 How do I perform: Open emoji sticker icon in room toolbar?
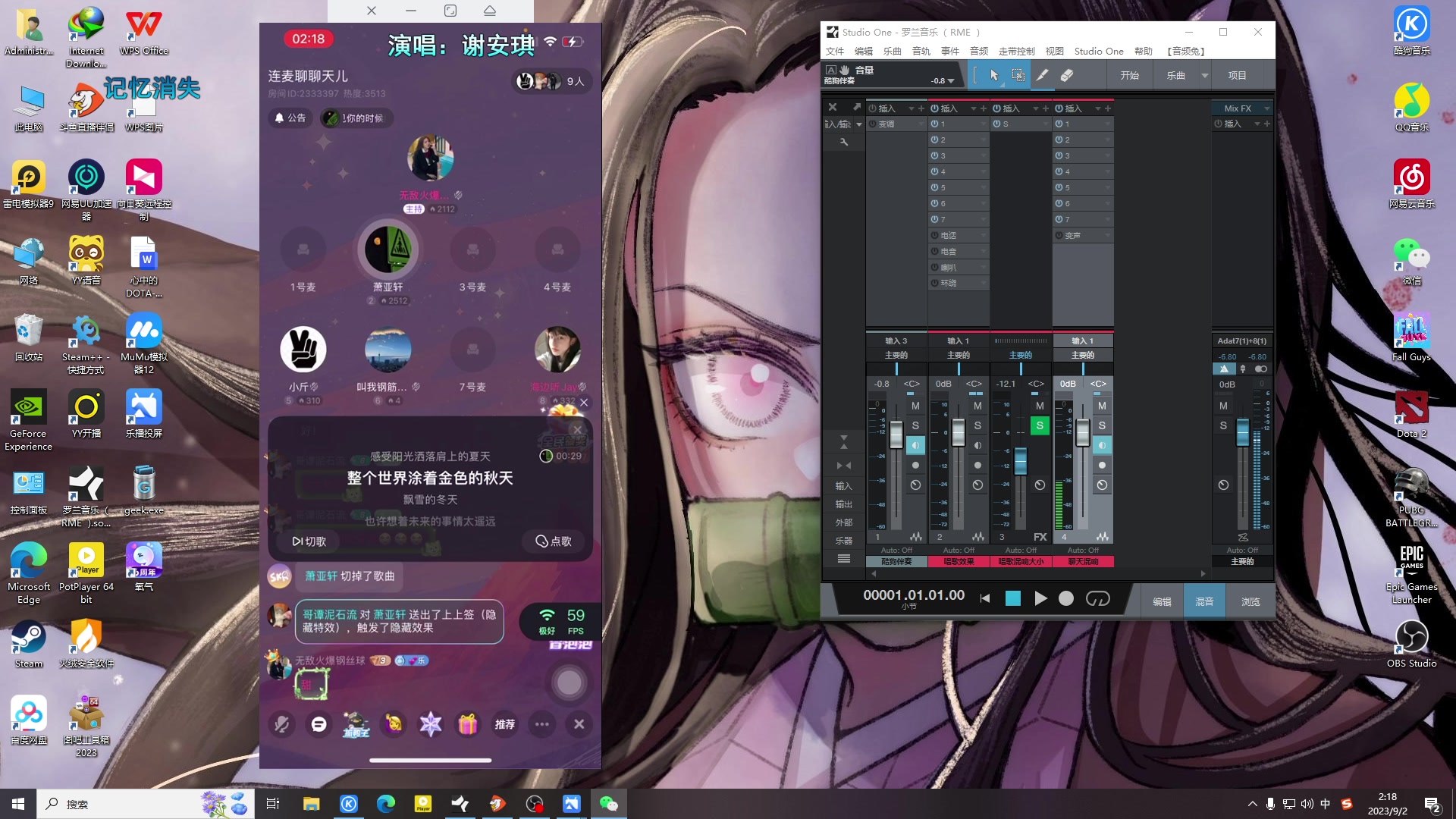tap(393, 724)
